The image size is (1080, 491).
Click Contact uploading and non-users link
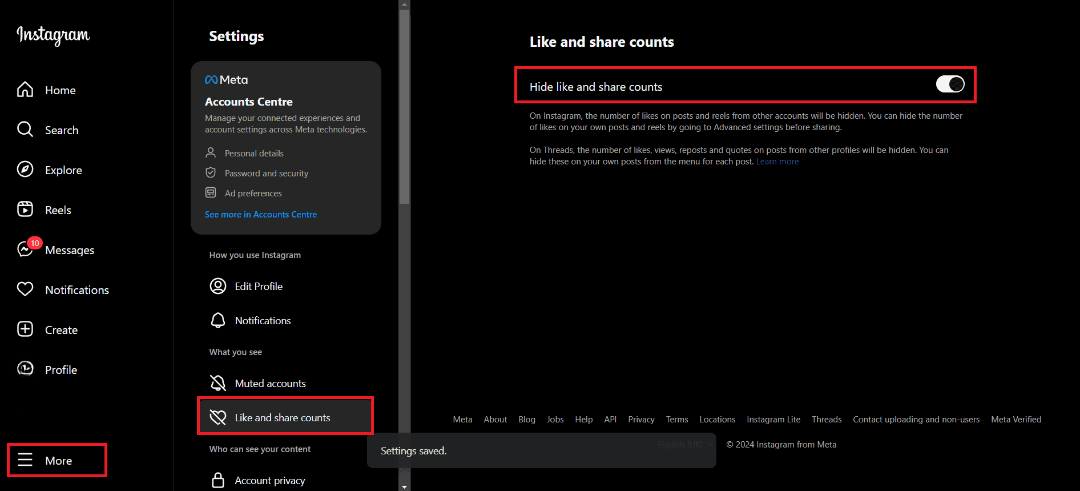click(x=916, y=419)
